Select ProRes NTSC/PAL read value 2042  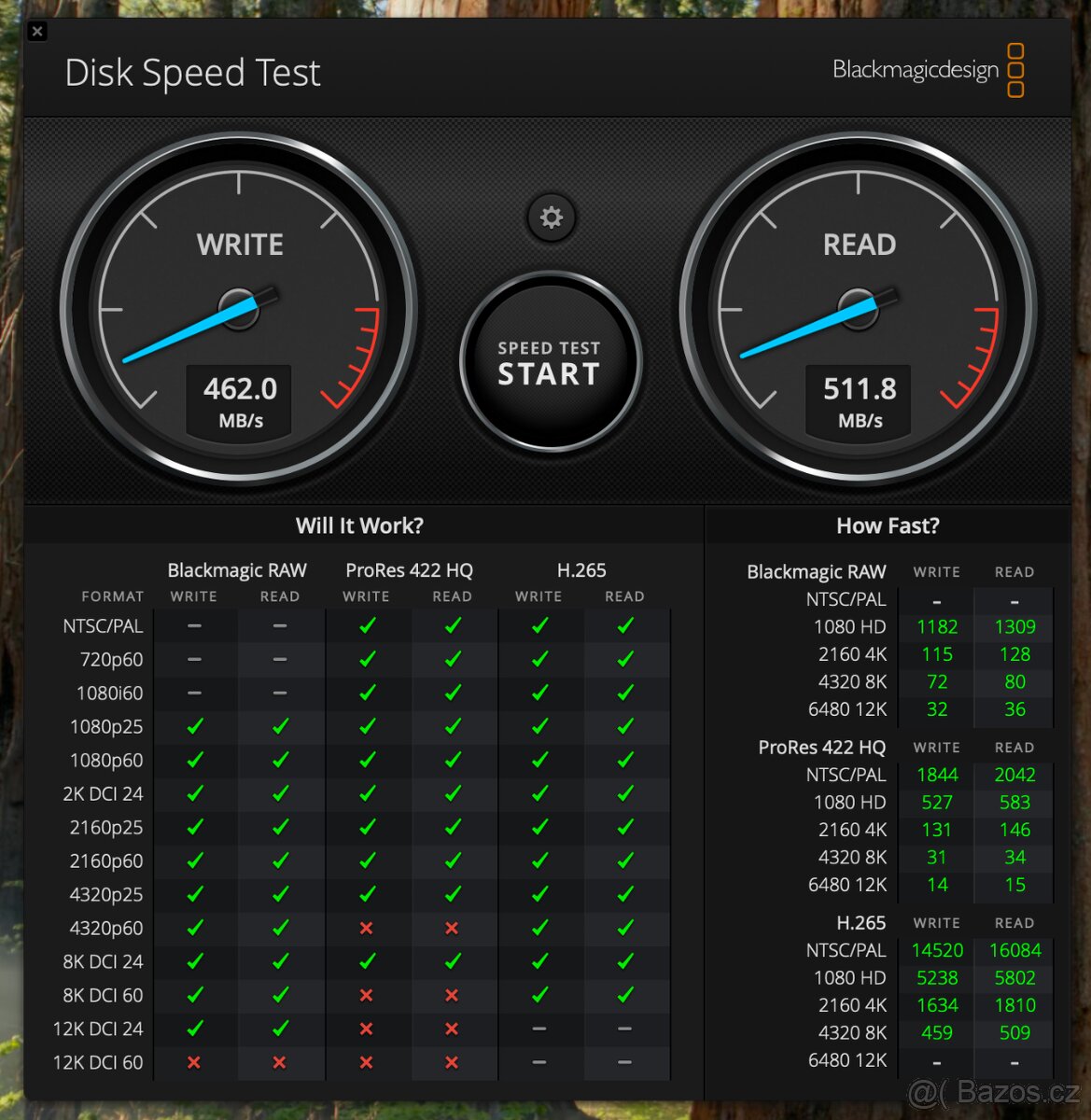[1014, 775]
